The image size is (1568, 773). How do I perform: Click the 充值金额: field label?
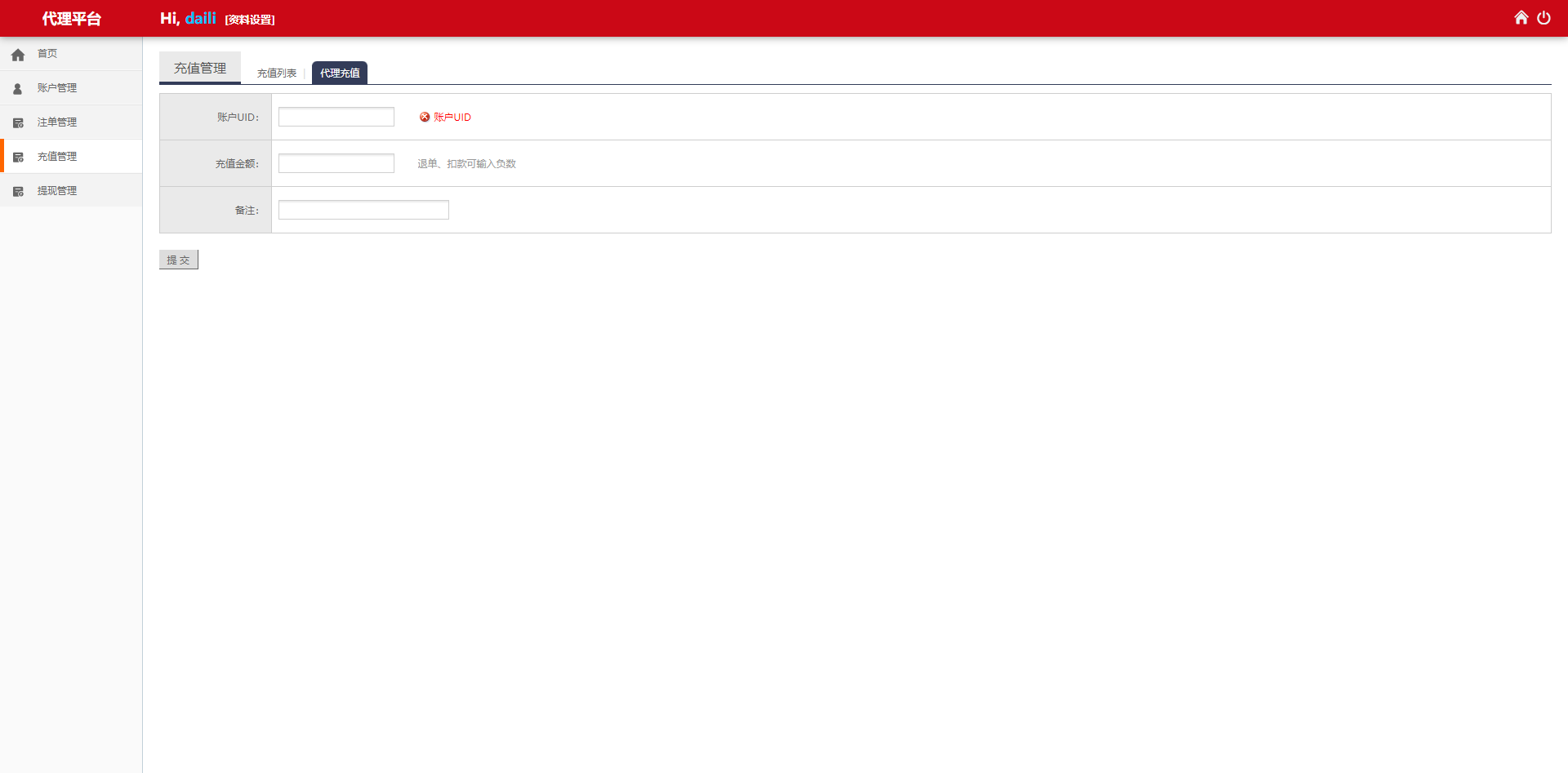pos(238,164)
